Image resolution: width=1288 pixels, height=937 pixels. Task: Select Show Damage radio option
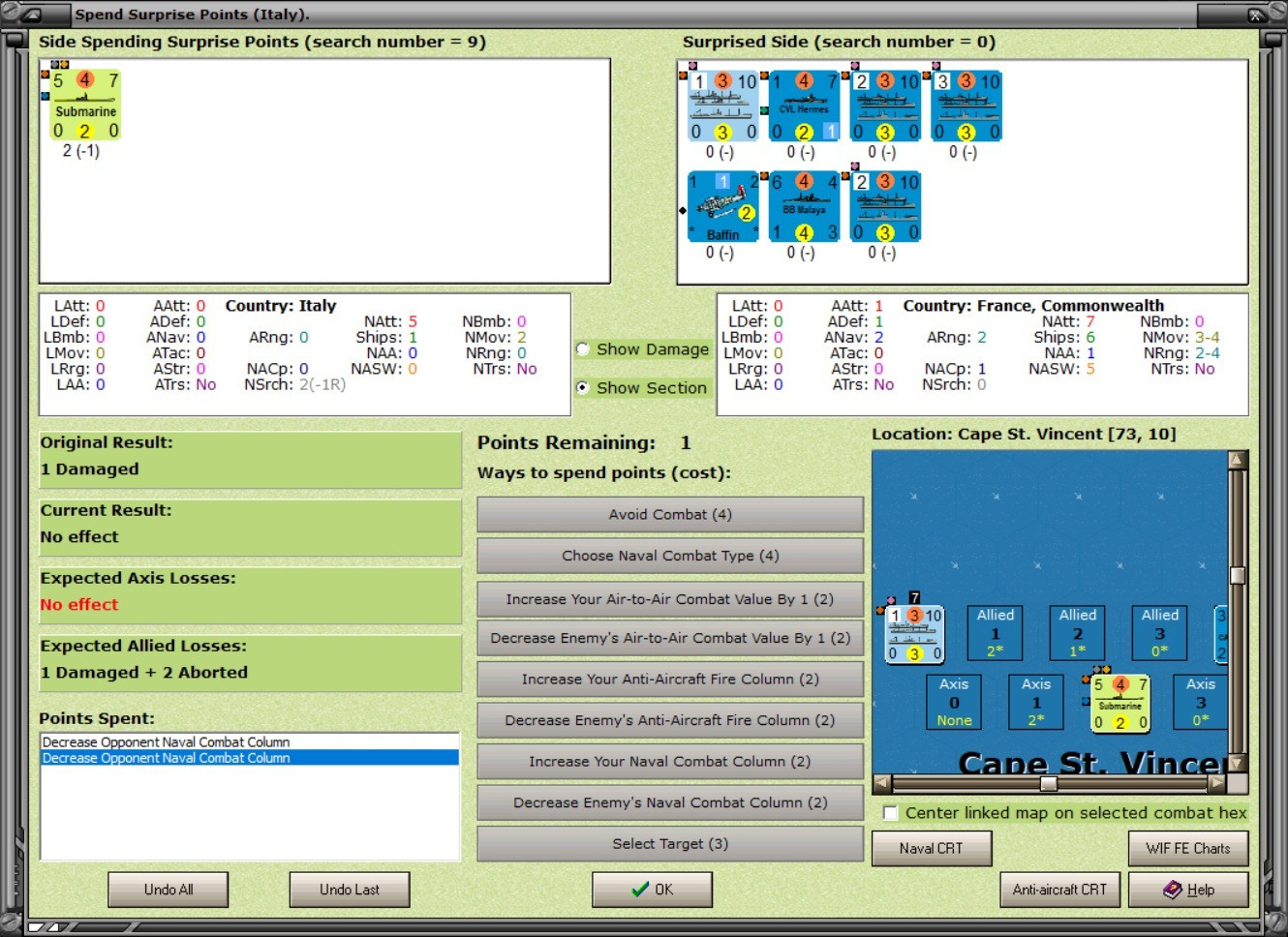click(583, 349)
